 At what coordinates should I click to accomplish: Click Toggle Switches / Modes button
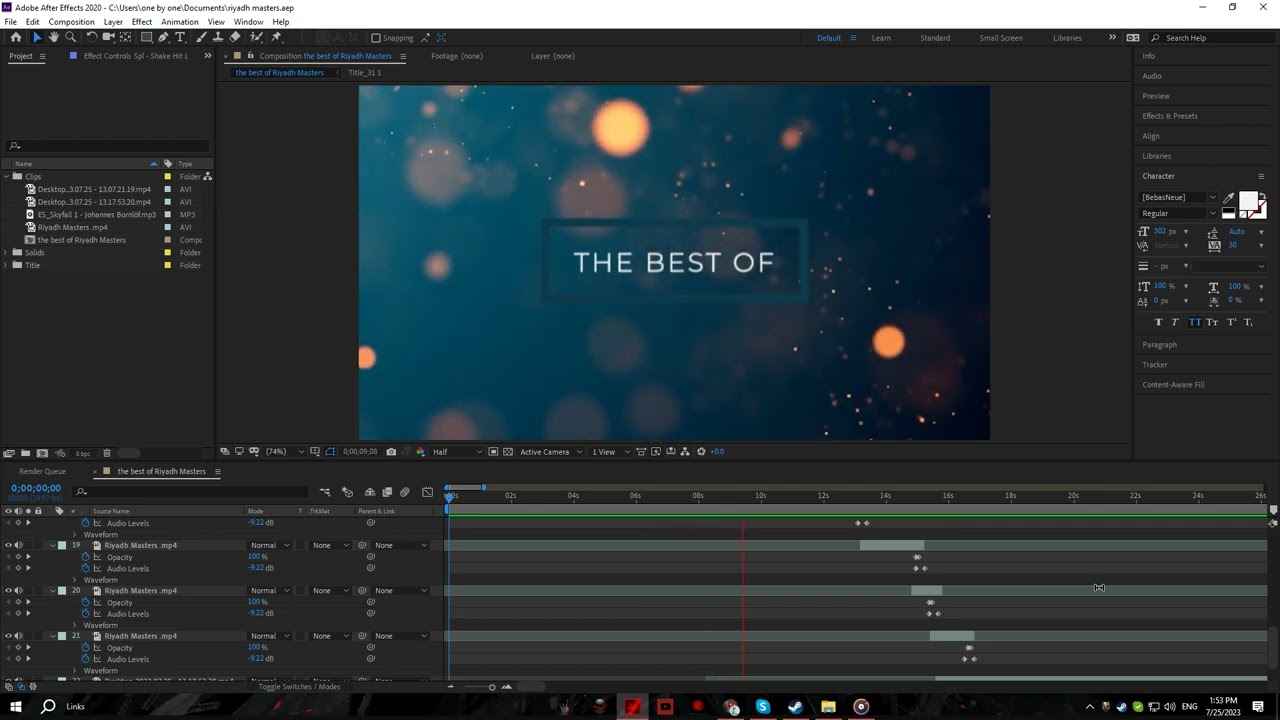click(x=299, y=687)
